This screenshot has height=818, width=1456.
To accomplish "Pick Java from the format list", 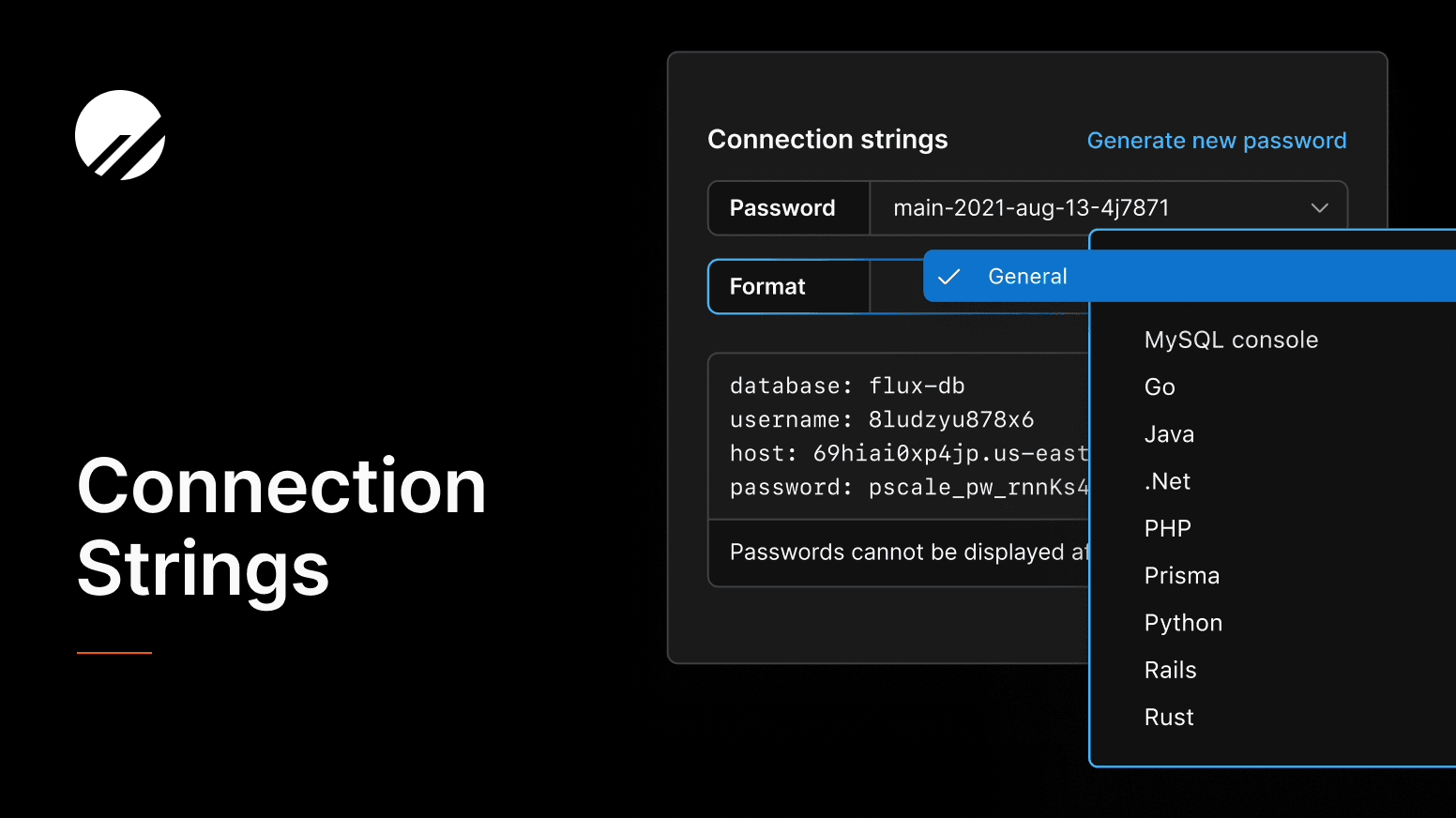I will (1169, 433).
